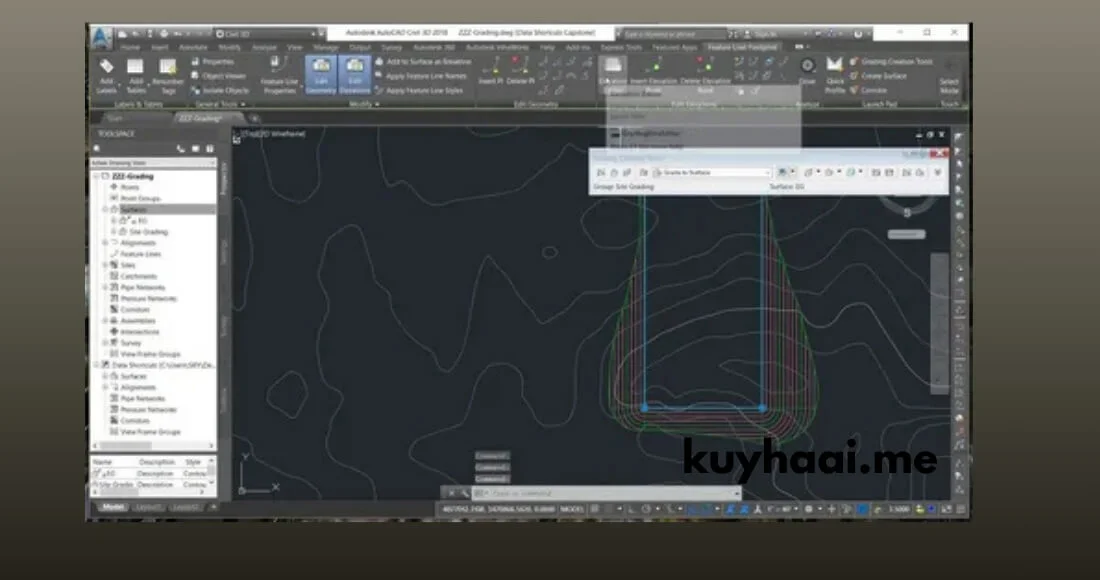
Task: Click the Name column header in item list
Action: click(x=102, y=462)
